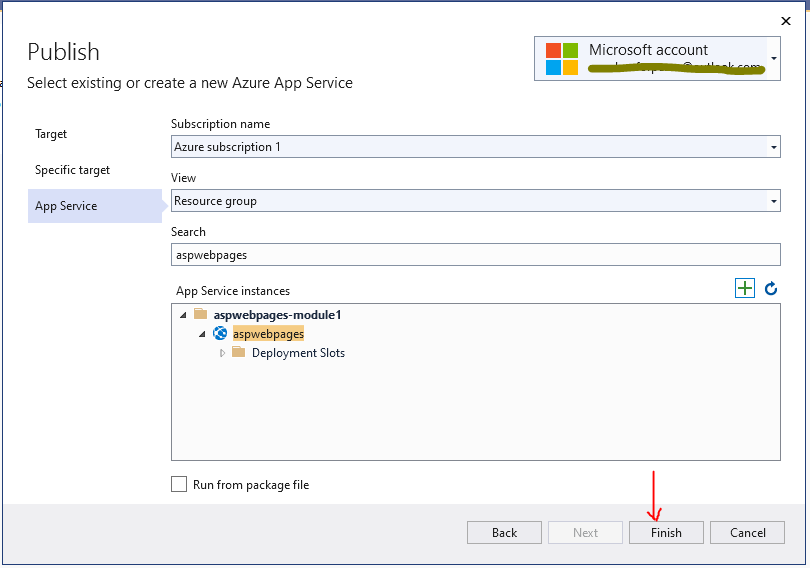Click the Subscription name label
Screen dimensions: 810x568
(x=221, y=124)
